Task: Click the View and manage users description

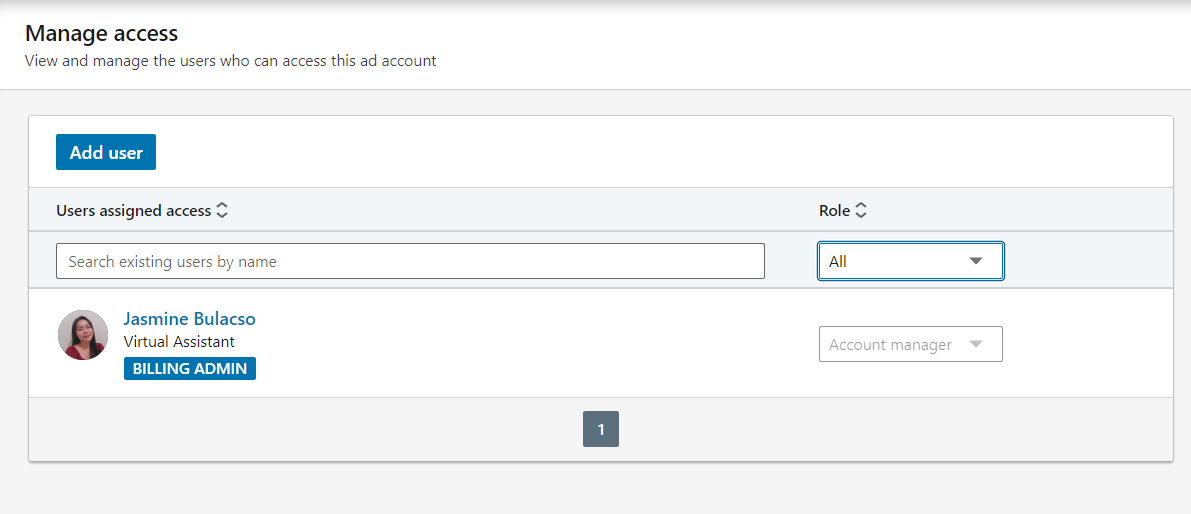Action: (x=231, y=61)
